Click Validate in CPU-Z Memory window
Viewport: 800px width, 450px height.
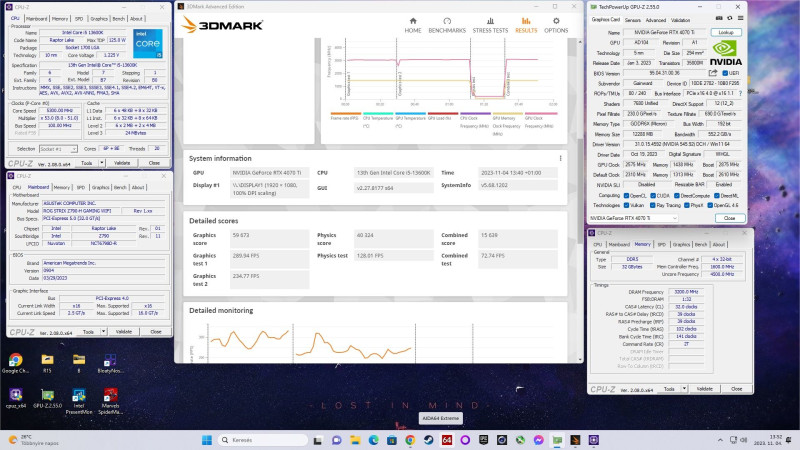(705, 389)
